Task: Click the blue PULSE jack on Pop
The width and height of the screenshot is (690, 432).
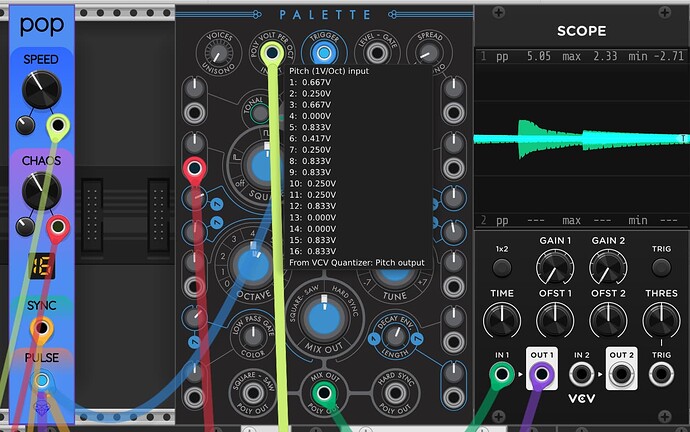Action: [42, 381]
